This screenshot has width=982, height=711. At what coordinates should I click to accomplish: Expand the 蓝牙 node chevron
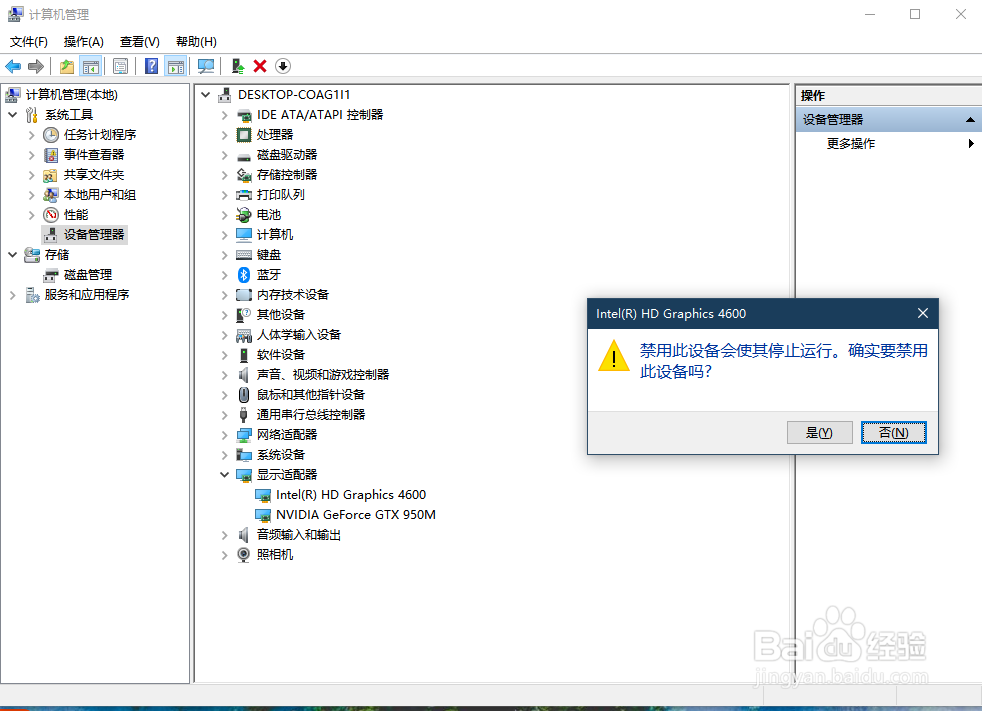pos(224,274)
